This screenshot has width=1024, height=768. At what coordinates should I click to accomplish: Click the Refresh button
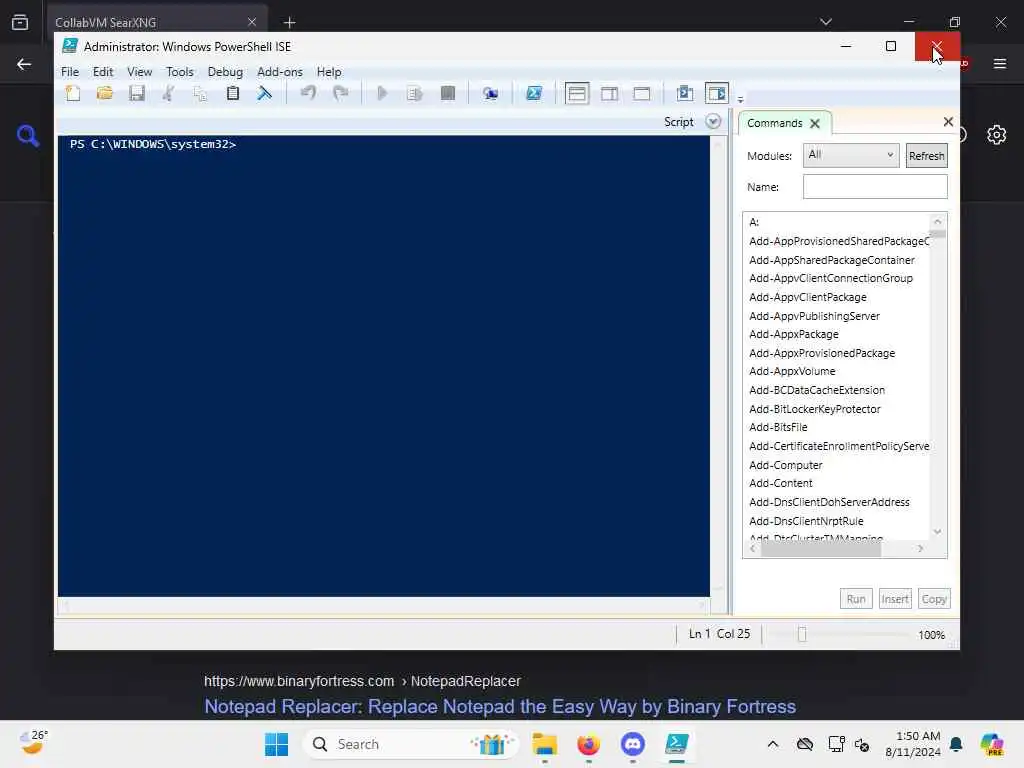[926, 155]
